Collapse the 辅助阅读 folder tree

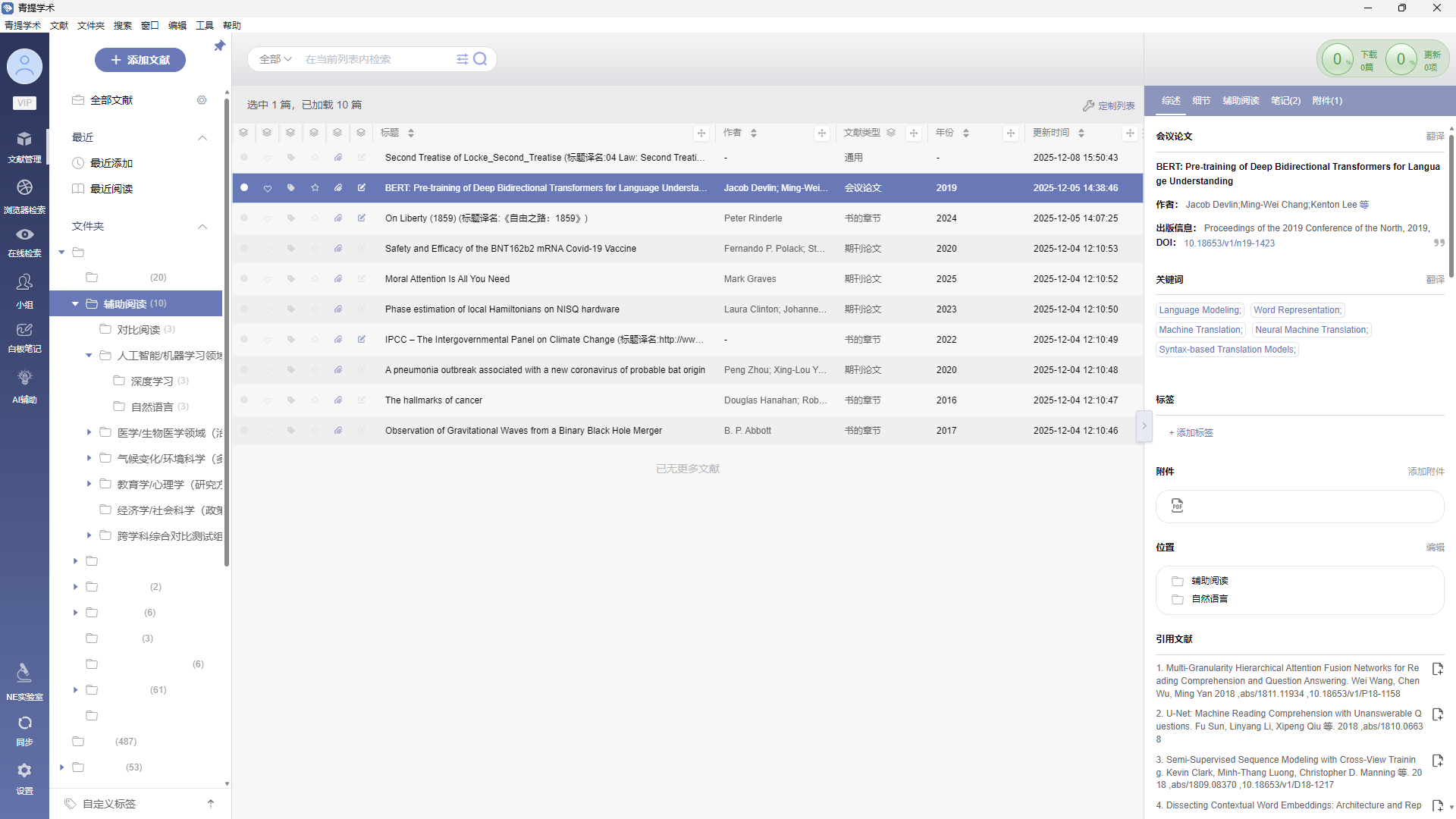(75, 304)
